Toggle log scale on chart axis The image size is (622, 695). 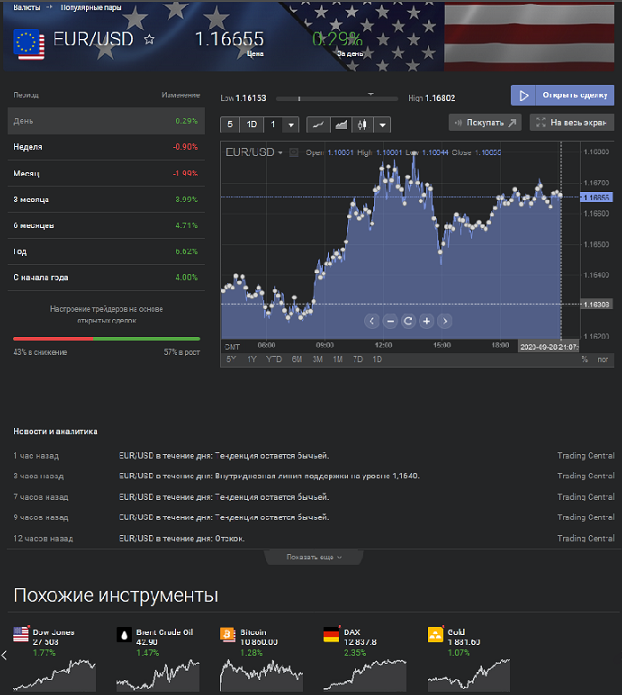click(x=602, y=359)
